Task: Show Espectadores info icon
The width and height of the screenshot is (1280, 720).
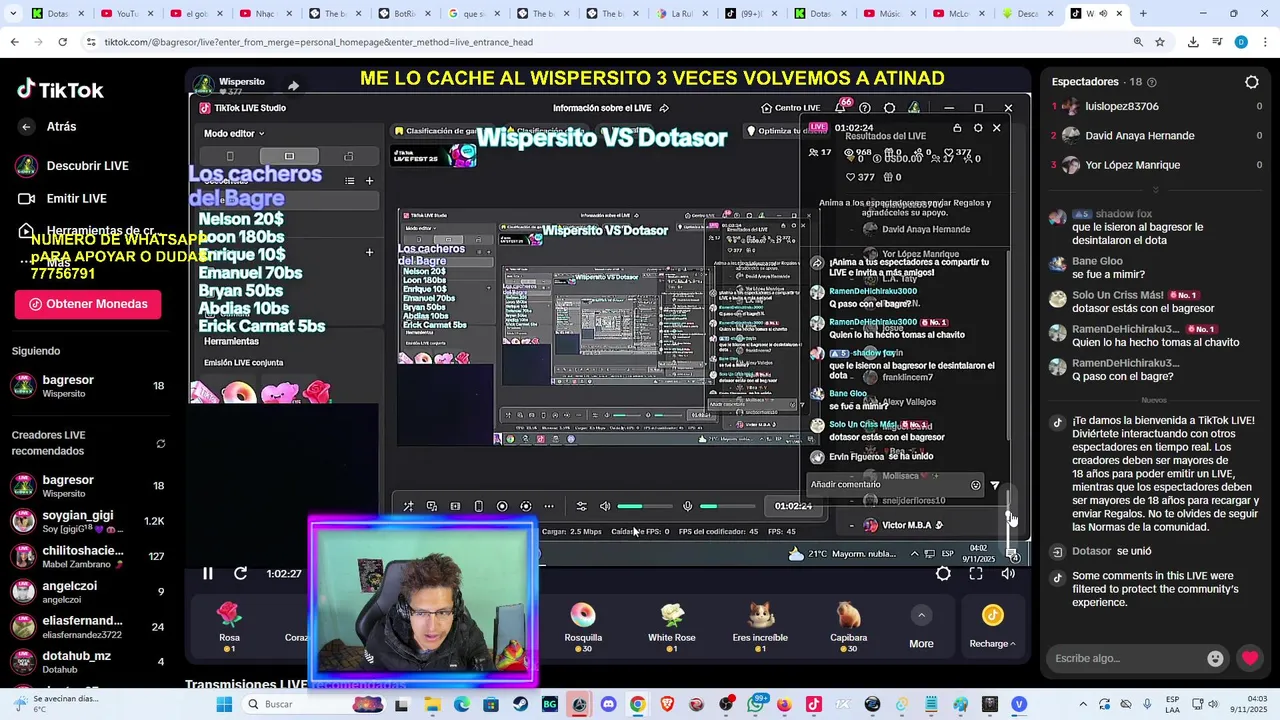Action: click(1152, 82)
